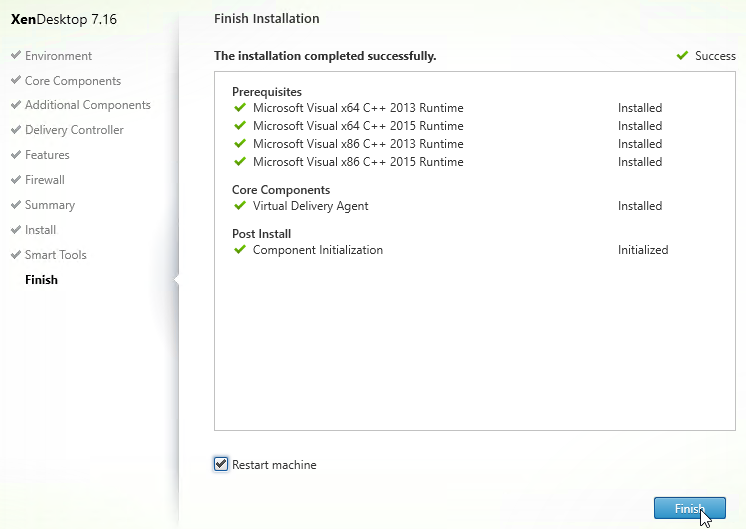
Task: Click checkmark beside Visual x86 C++ 2013 Runtime
Action: [x=240, y=143]
